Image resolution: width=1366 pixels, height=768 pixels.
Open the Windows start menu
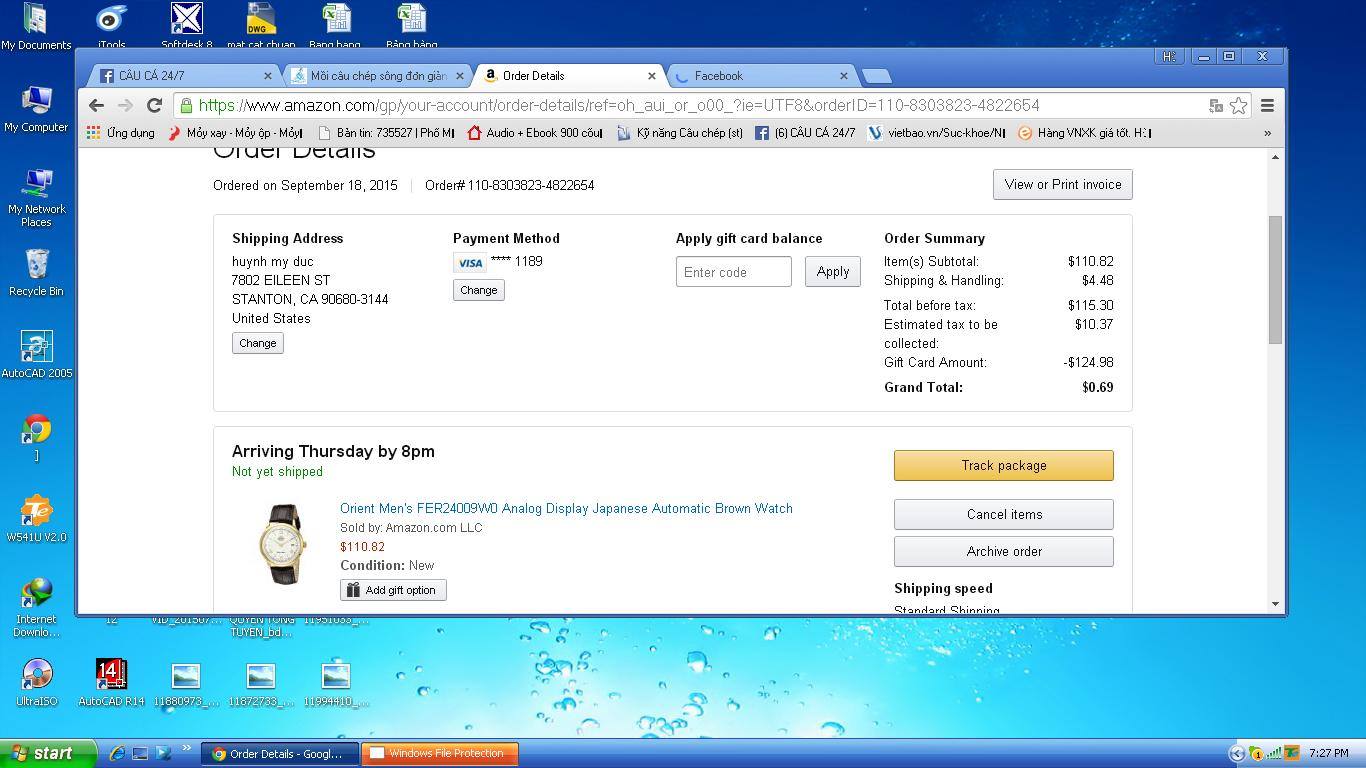tap(48, 753)
